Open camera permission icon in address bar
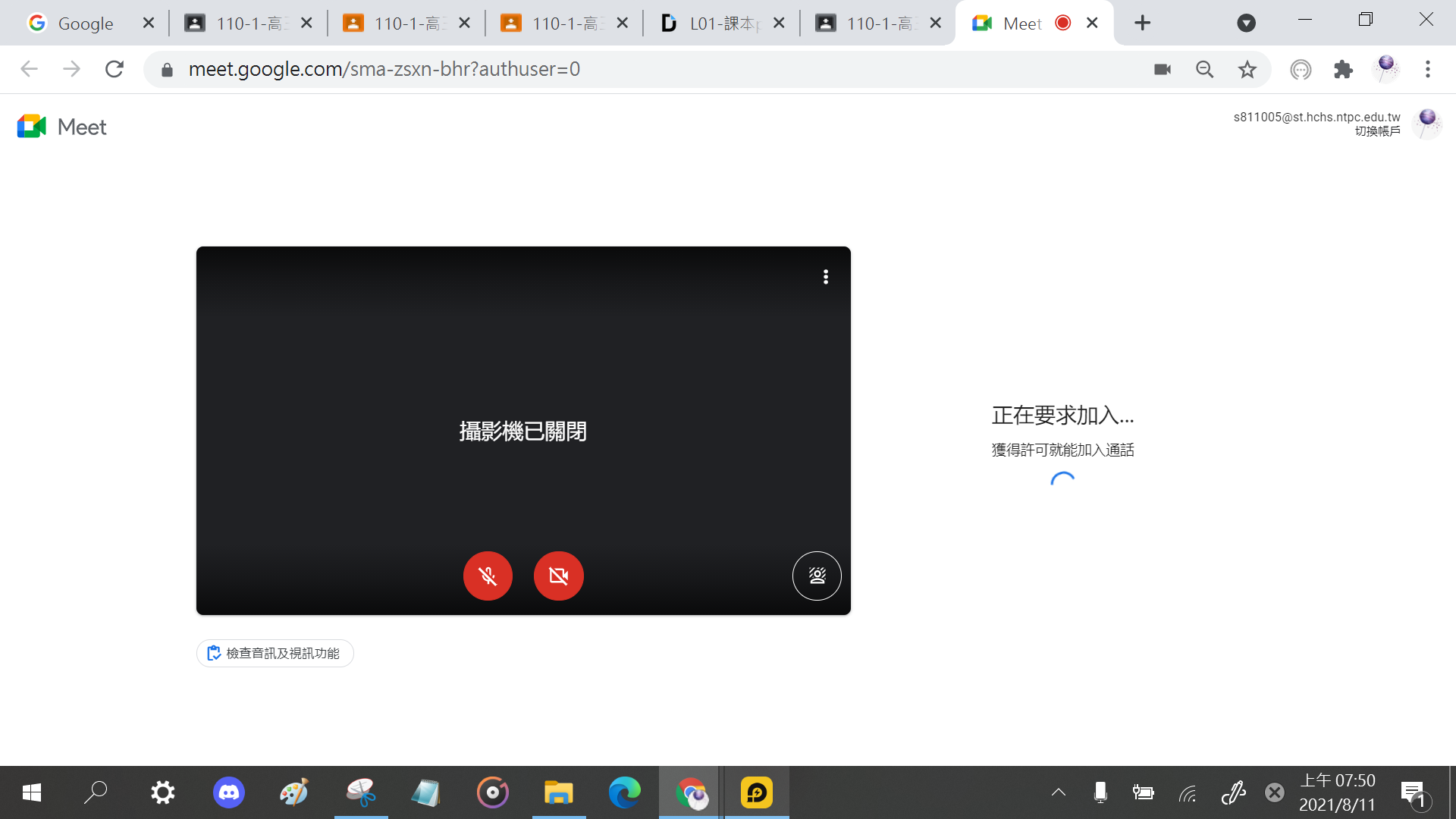 [x=1163, y=70]
